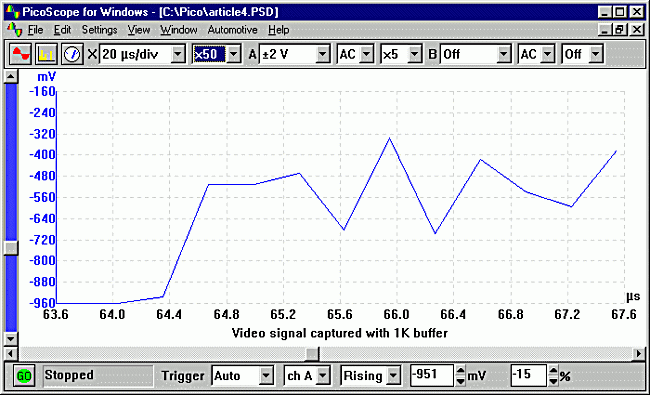
Task: Expand the 20 µs/div timebase dropdown
Action: pyautogui.click(x=178, y=54)
